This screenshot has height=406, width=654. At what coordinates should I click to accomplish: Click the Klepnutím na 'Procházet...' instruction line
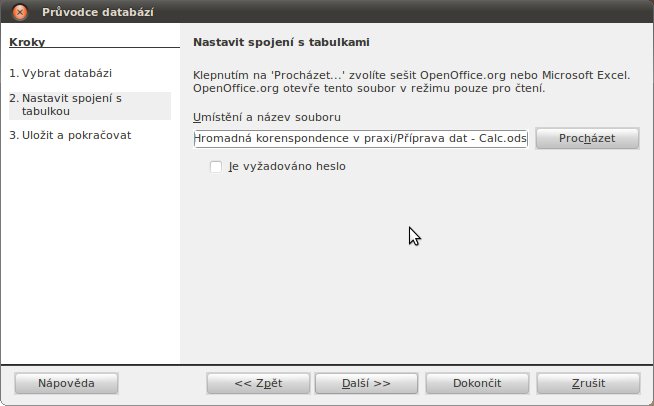point(411,75)
